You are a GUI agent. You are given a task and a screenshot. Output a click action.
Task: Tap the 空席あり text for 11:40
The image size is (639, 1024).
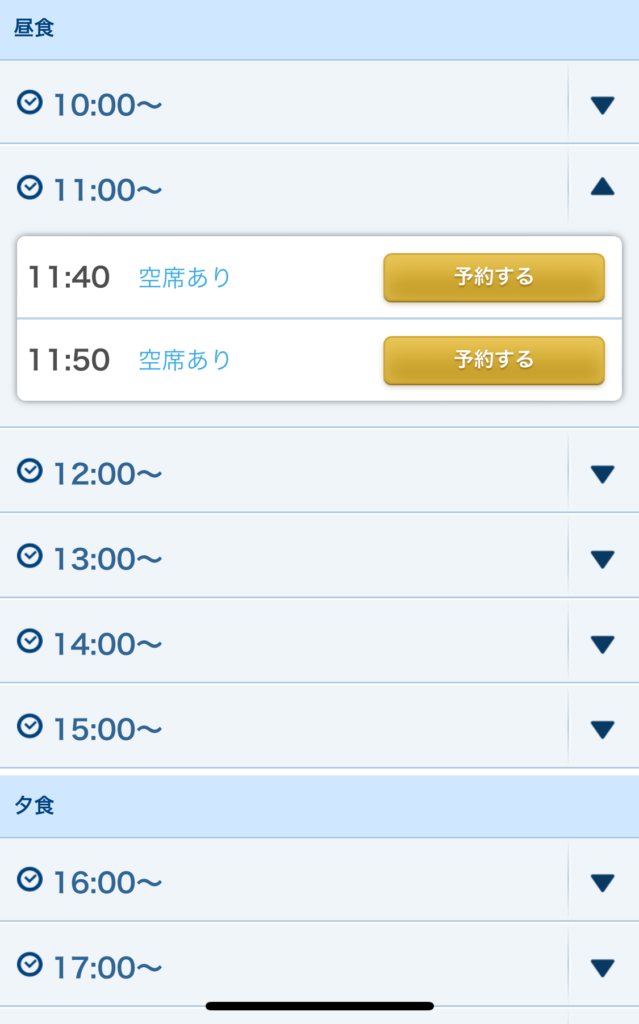point(185,277)
